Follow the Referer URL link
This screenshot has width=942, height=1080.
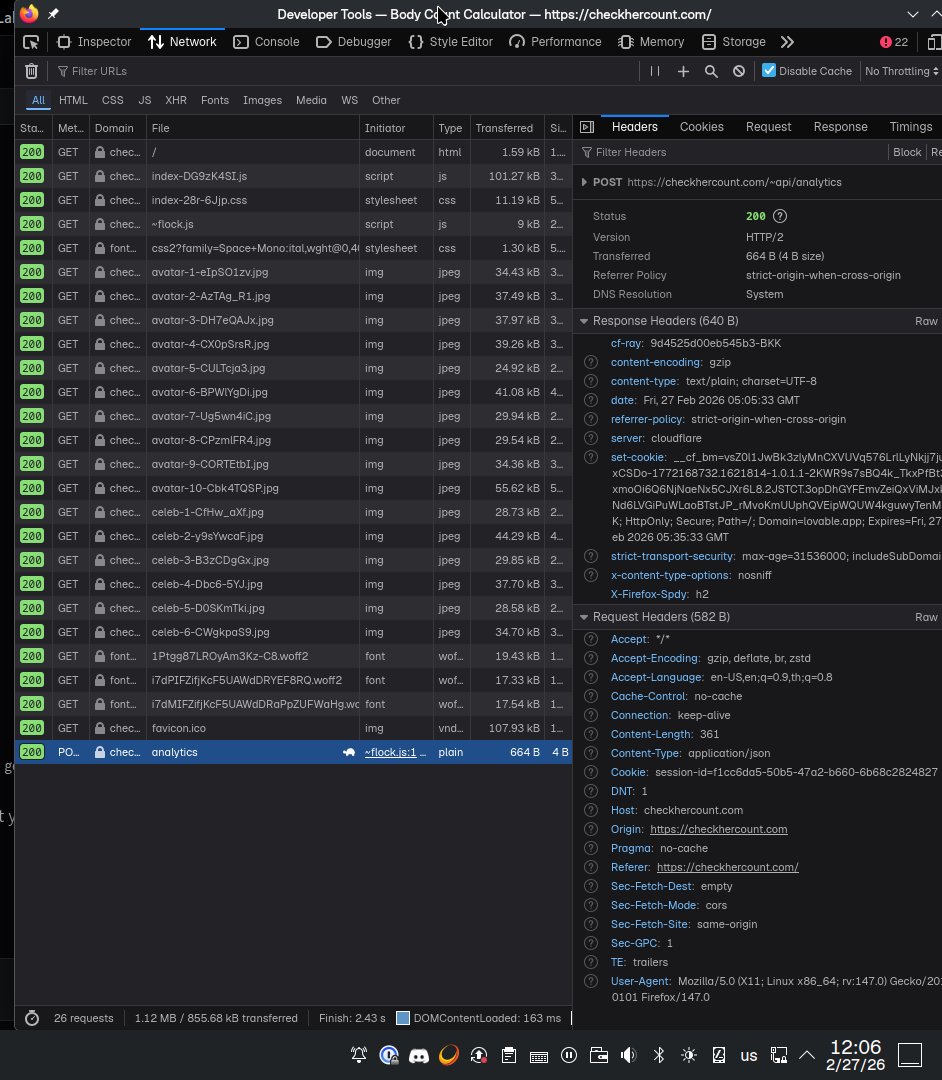(727, 867)
